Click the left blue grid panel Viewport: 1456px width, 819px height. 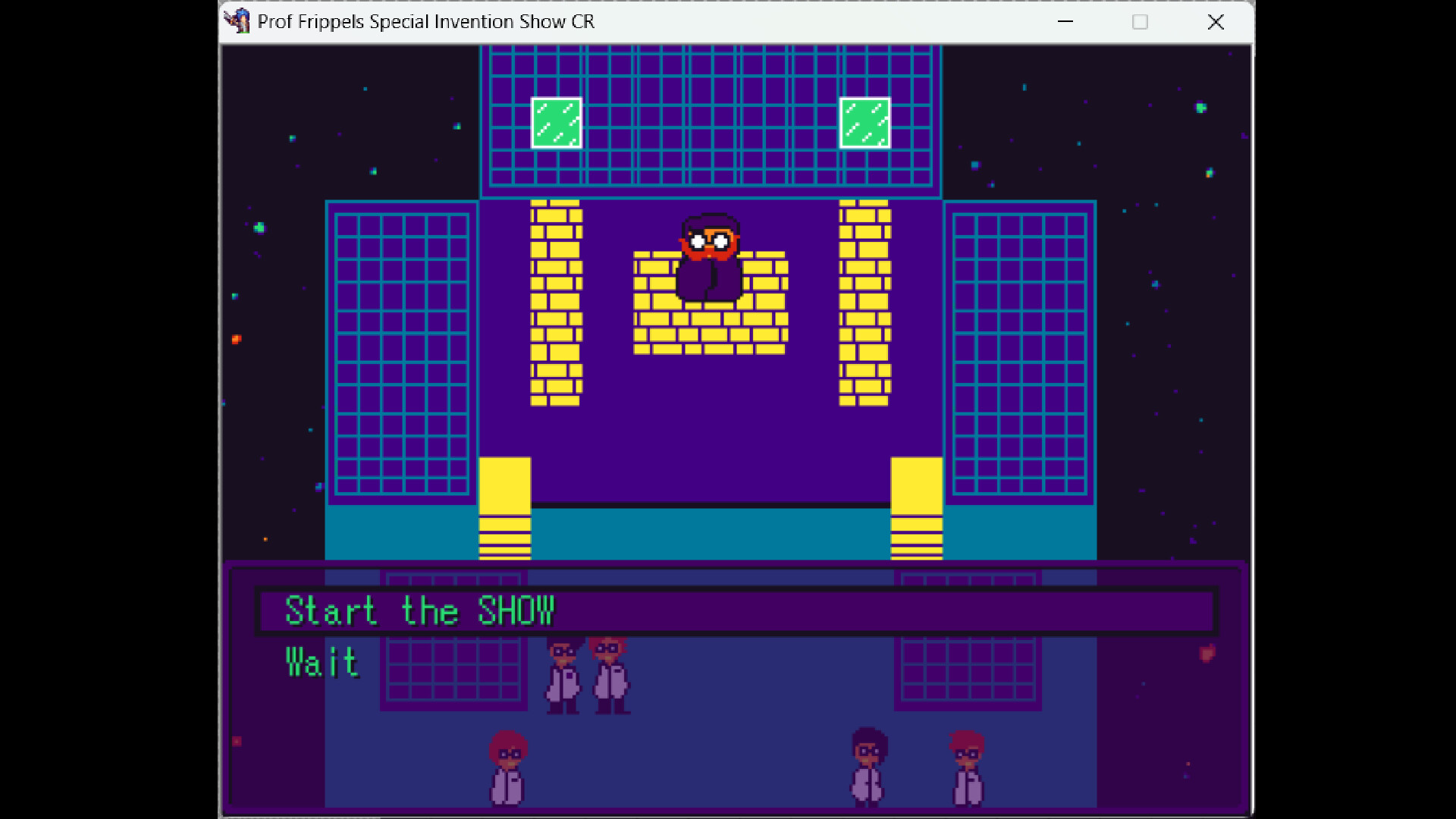click(402, 353)
